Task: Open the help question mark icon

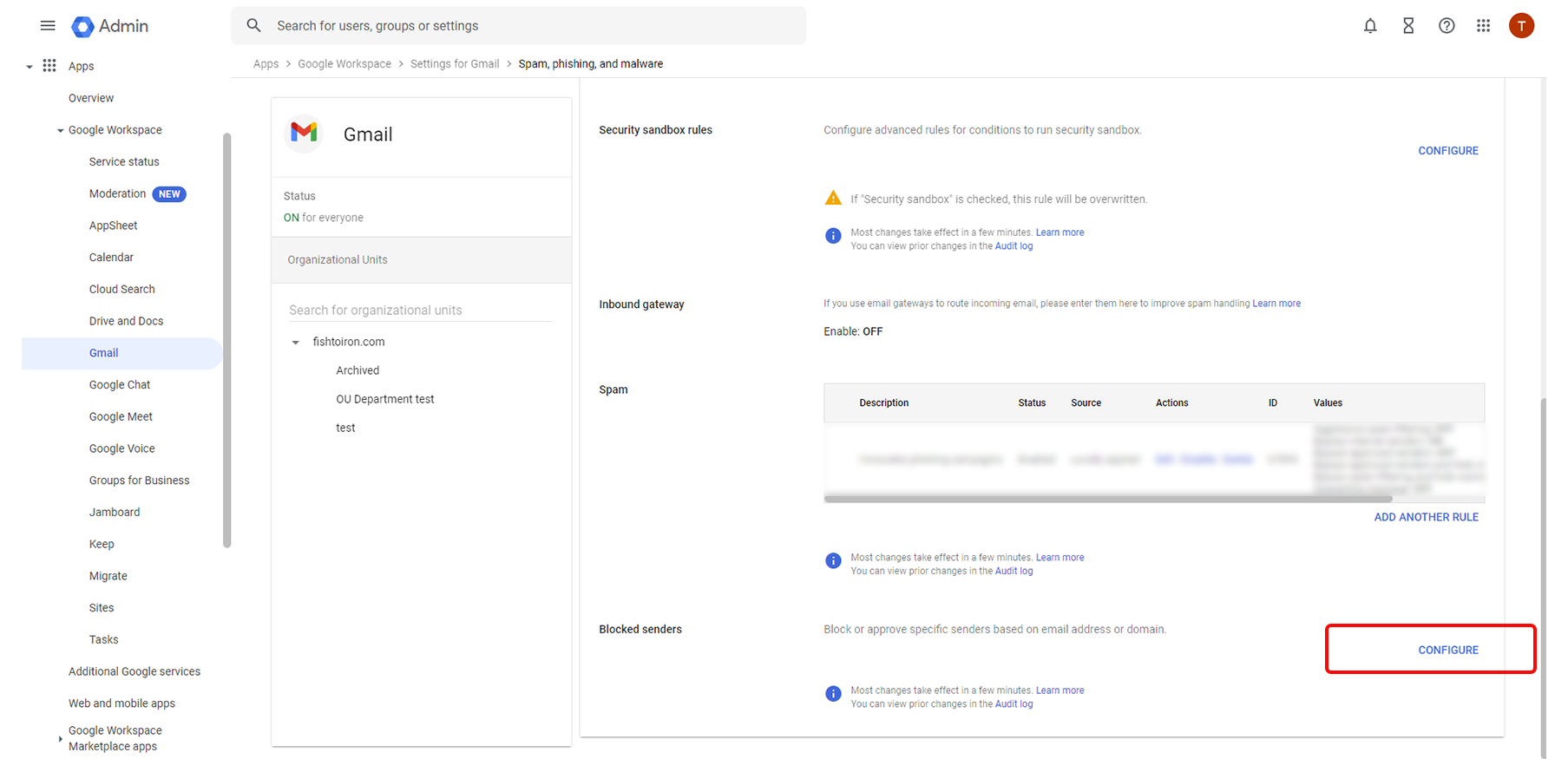Action: [1447, 26]
